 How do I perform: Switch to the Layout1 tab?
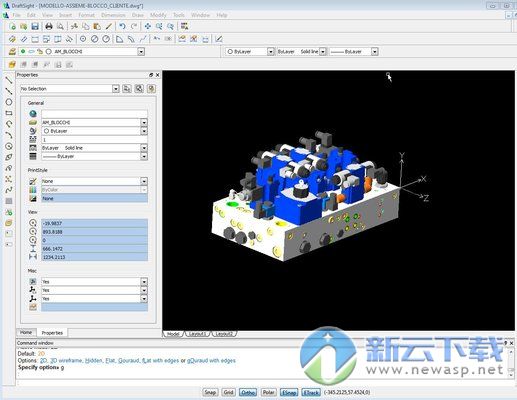[197, 334]
